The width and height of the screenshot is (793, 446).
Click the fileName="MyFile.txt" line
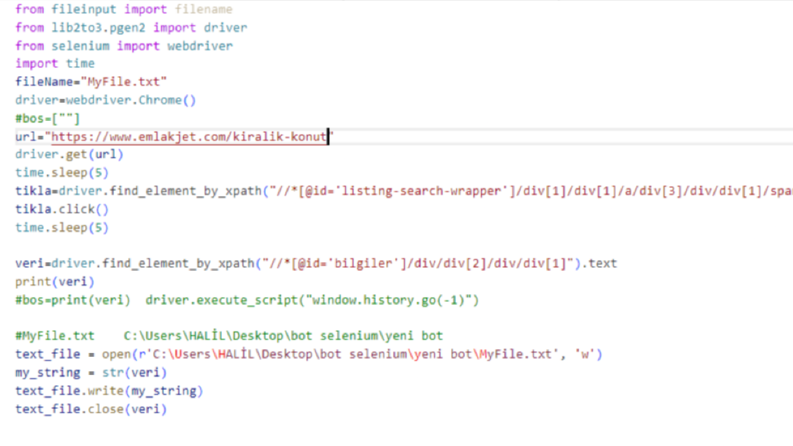(91, 81)
